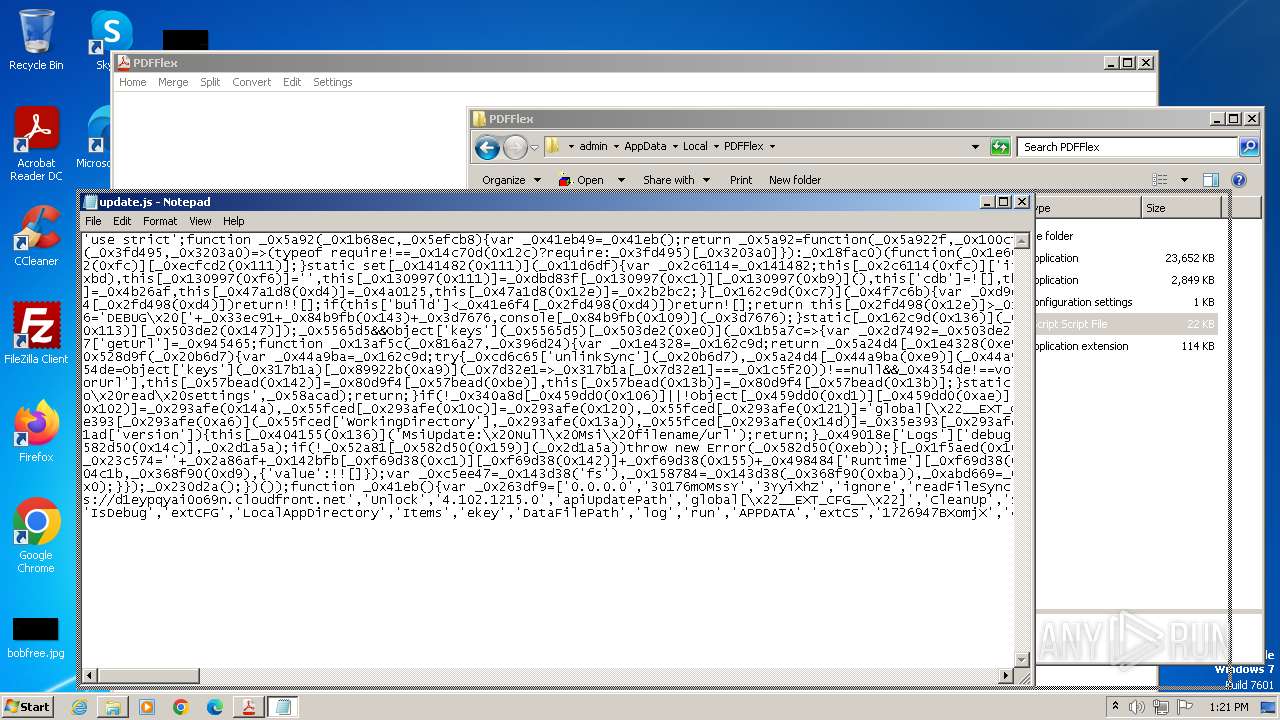The height and width of the screenshot is (720, 1280).
Task: Open PDFFlex Convert menu
Action: coord(252,82)
